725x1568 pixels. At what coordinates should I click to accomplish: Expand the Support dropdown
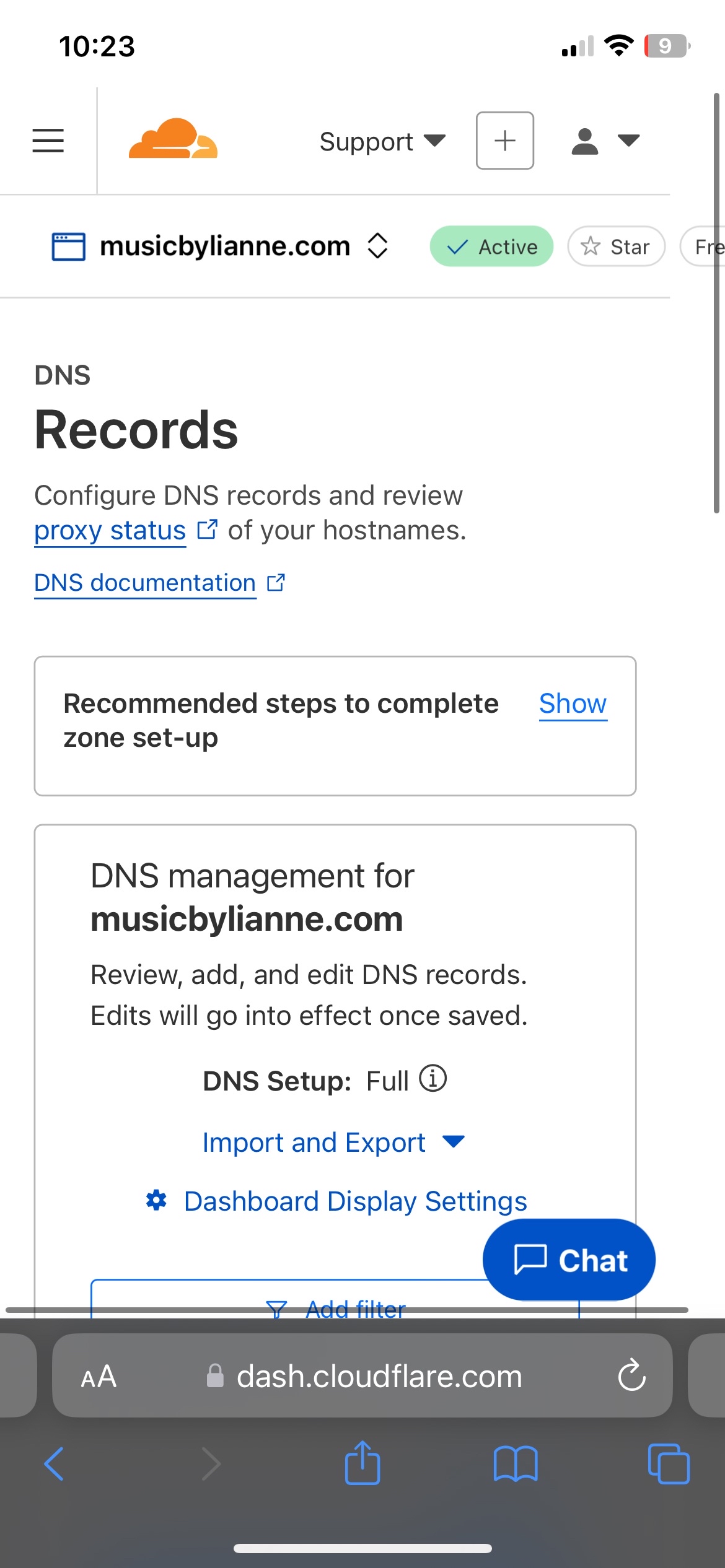(x=382, y=142)
